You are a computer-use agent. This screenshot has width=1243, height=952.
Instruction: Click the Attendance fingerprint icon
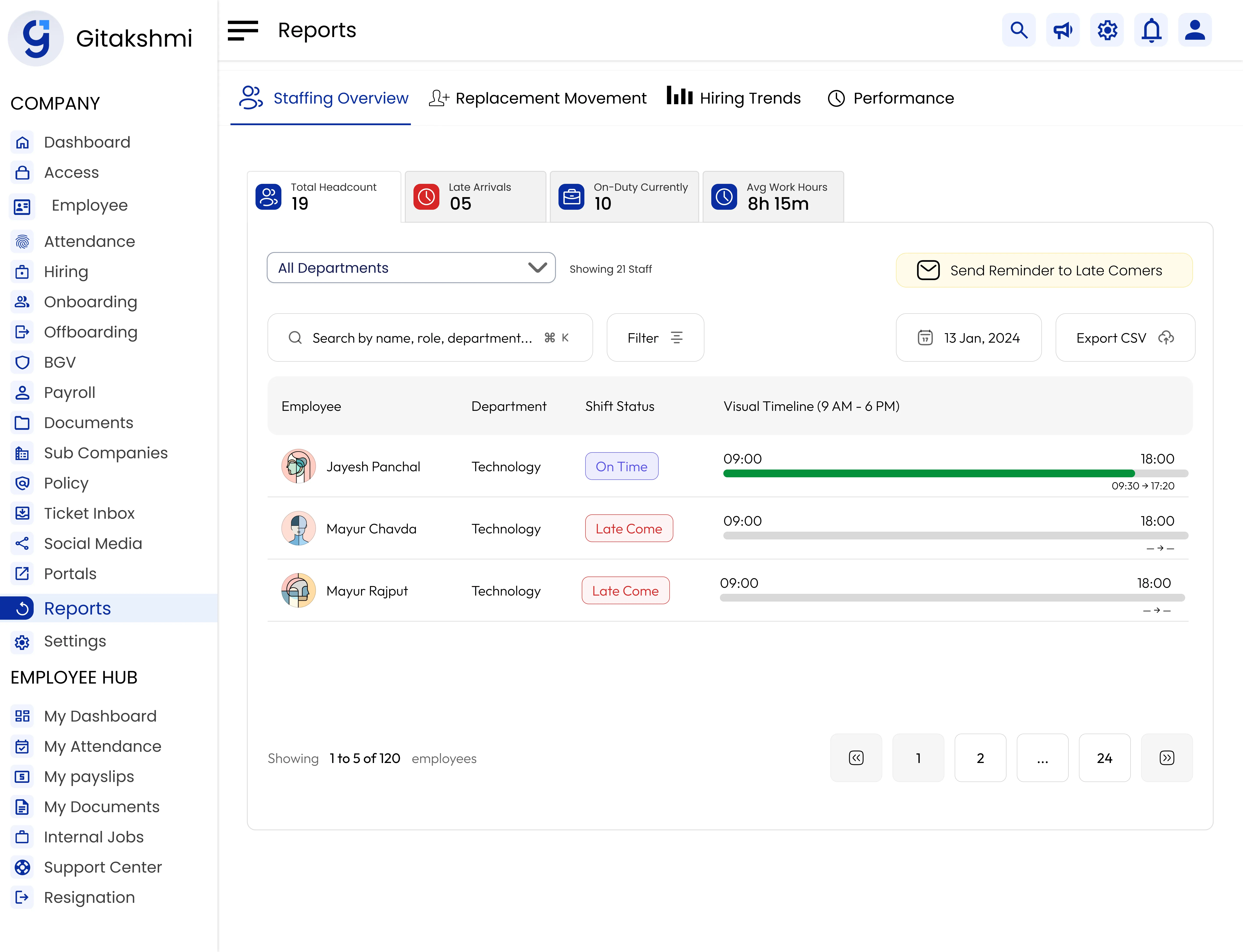click(22, 242)
